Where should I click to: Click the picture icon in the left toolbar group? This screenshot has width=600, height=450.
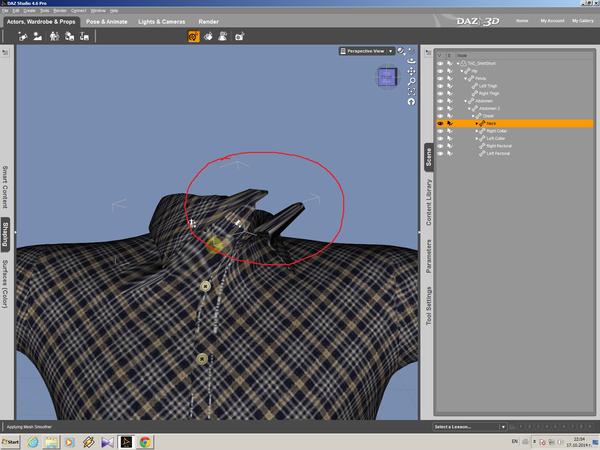38,37
